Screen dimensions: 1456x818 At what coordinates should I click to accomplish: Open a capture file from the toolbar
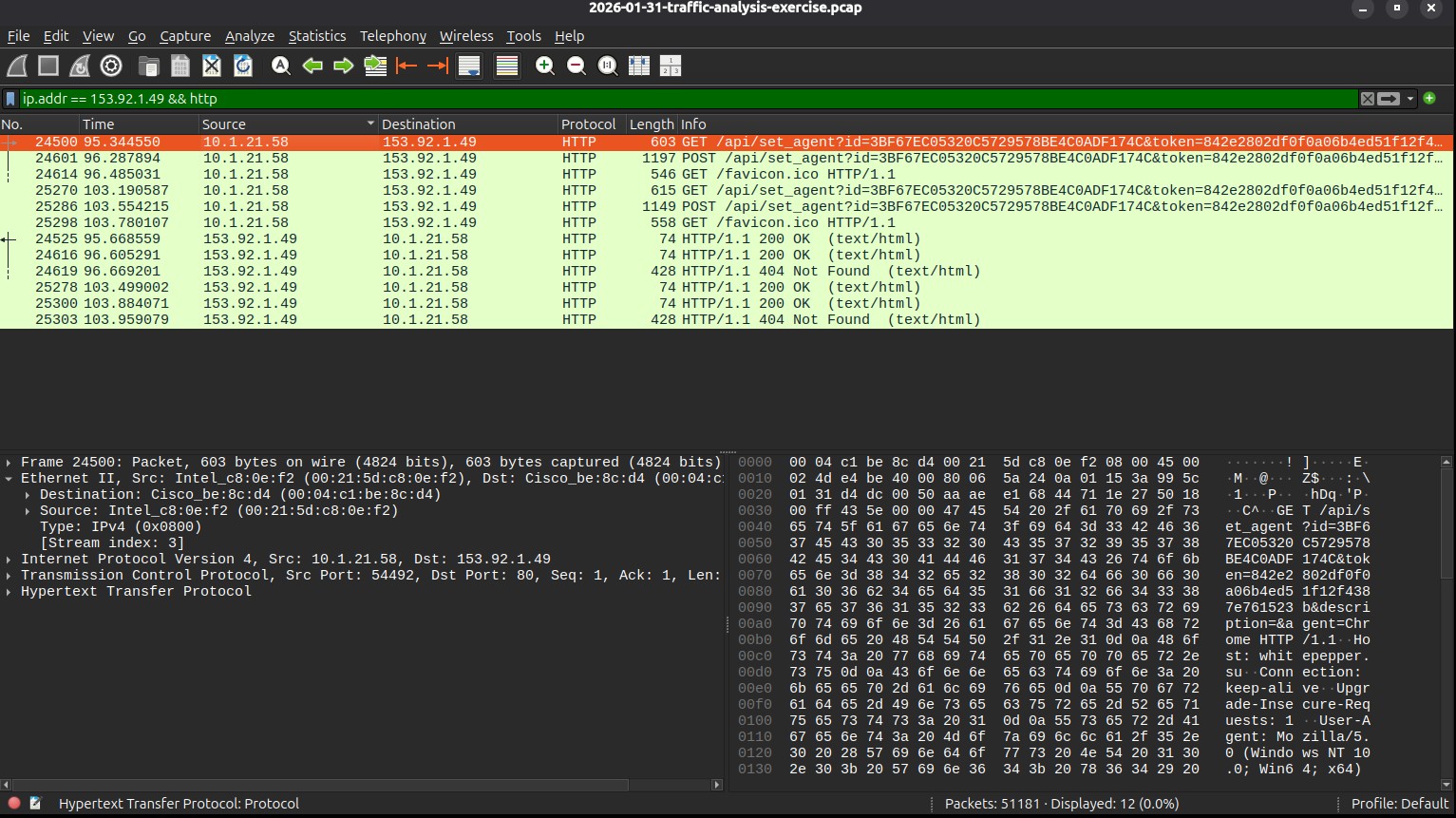point(148,66)
